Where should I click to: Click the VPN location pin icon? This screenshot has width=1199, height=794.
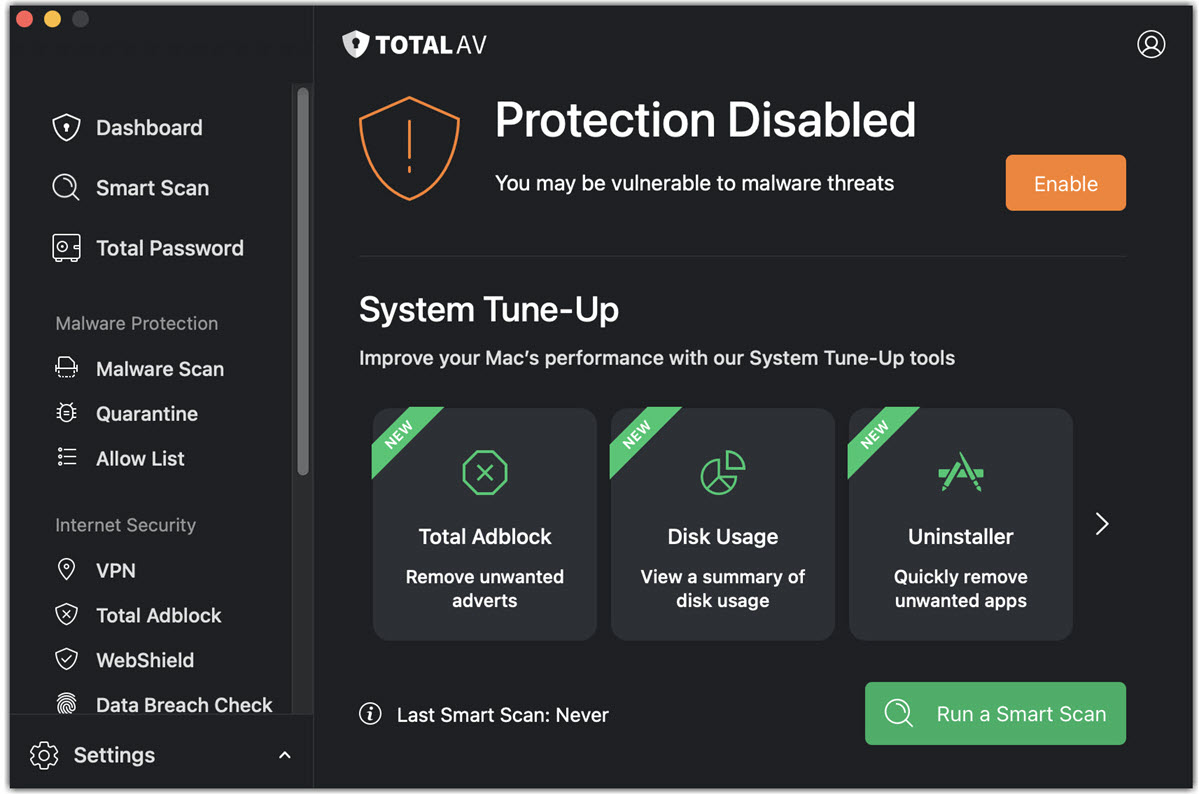66,570
